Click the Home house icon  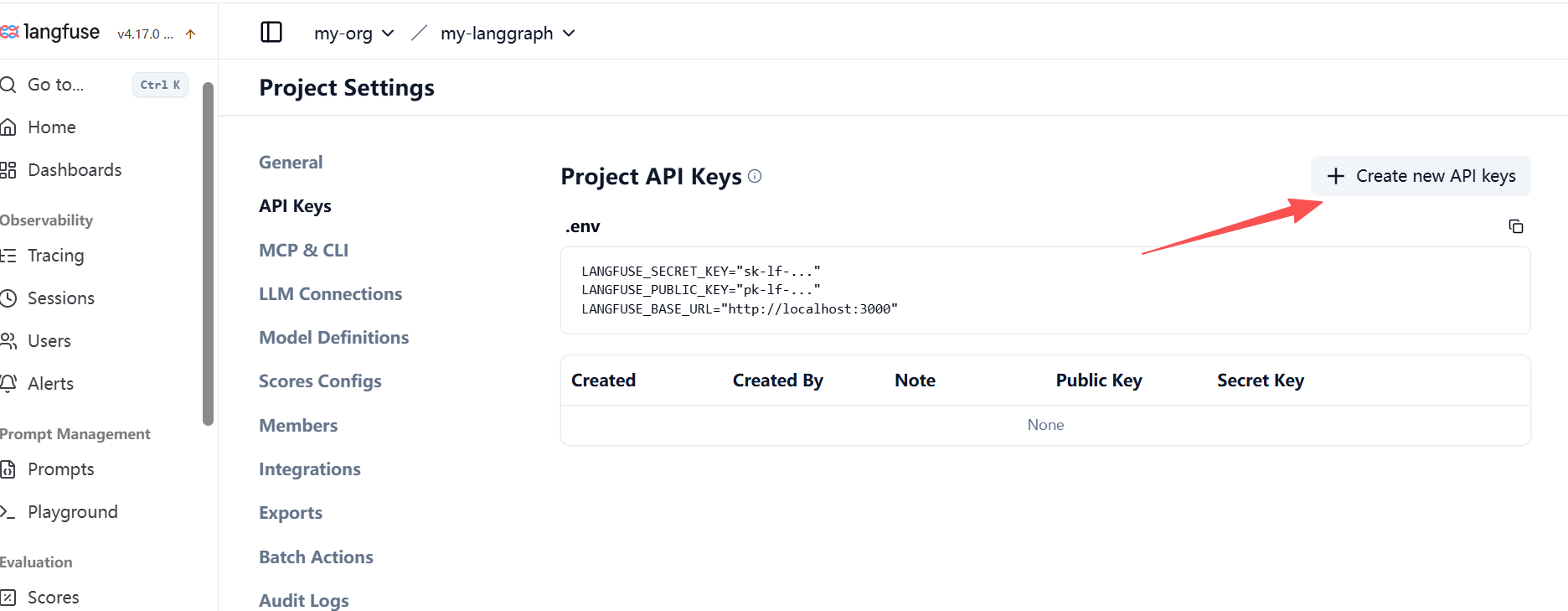coord(8,127)
